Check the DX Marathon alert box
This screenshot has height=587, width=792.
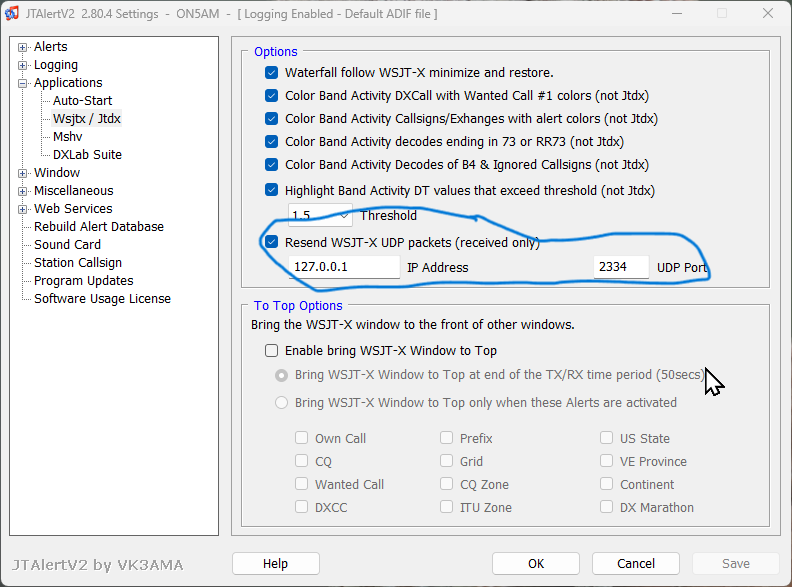pyautogui.click(x=607, y=507)
